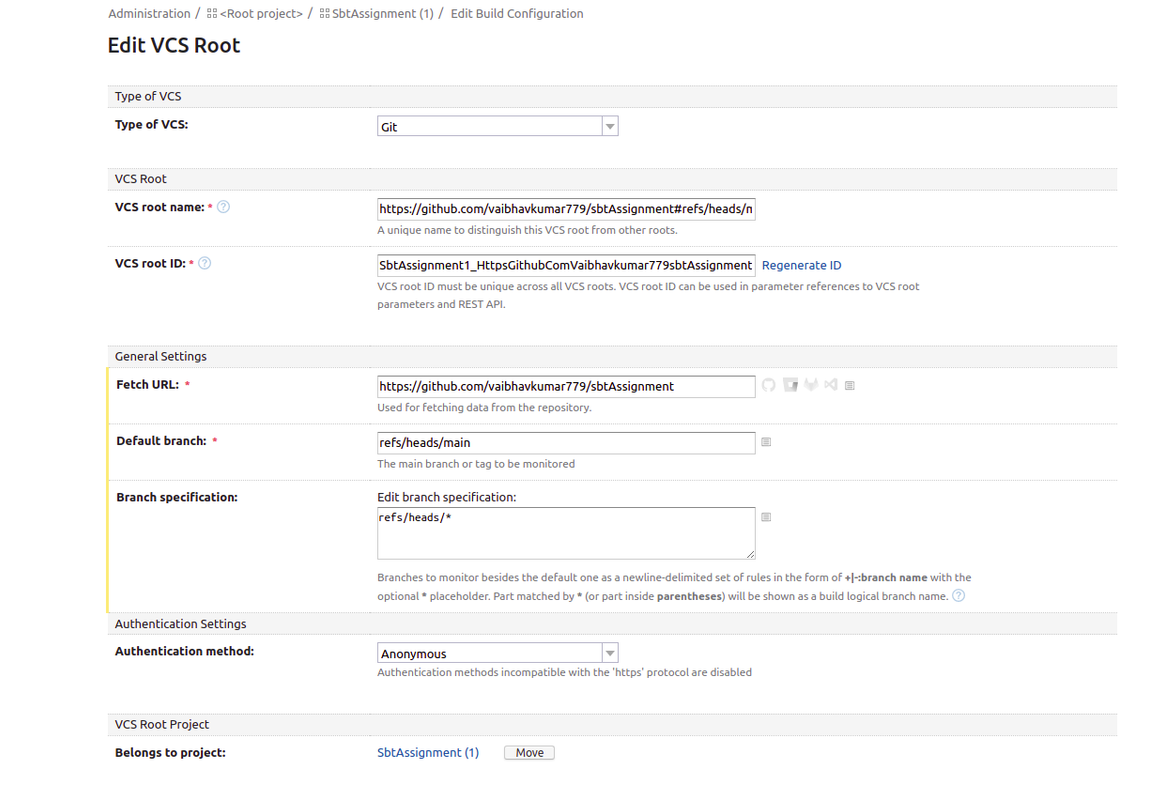The image size is (1149, 800).
Task: Go to Administration breadcrumb
Action: tap(149, 13)
